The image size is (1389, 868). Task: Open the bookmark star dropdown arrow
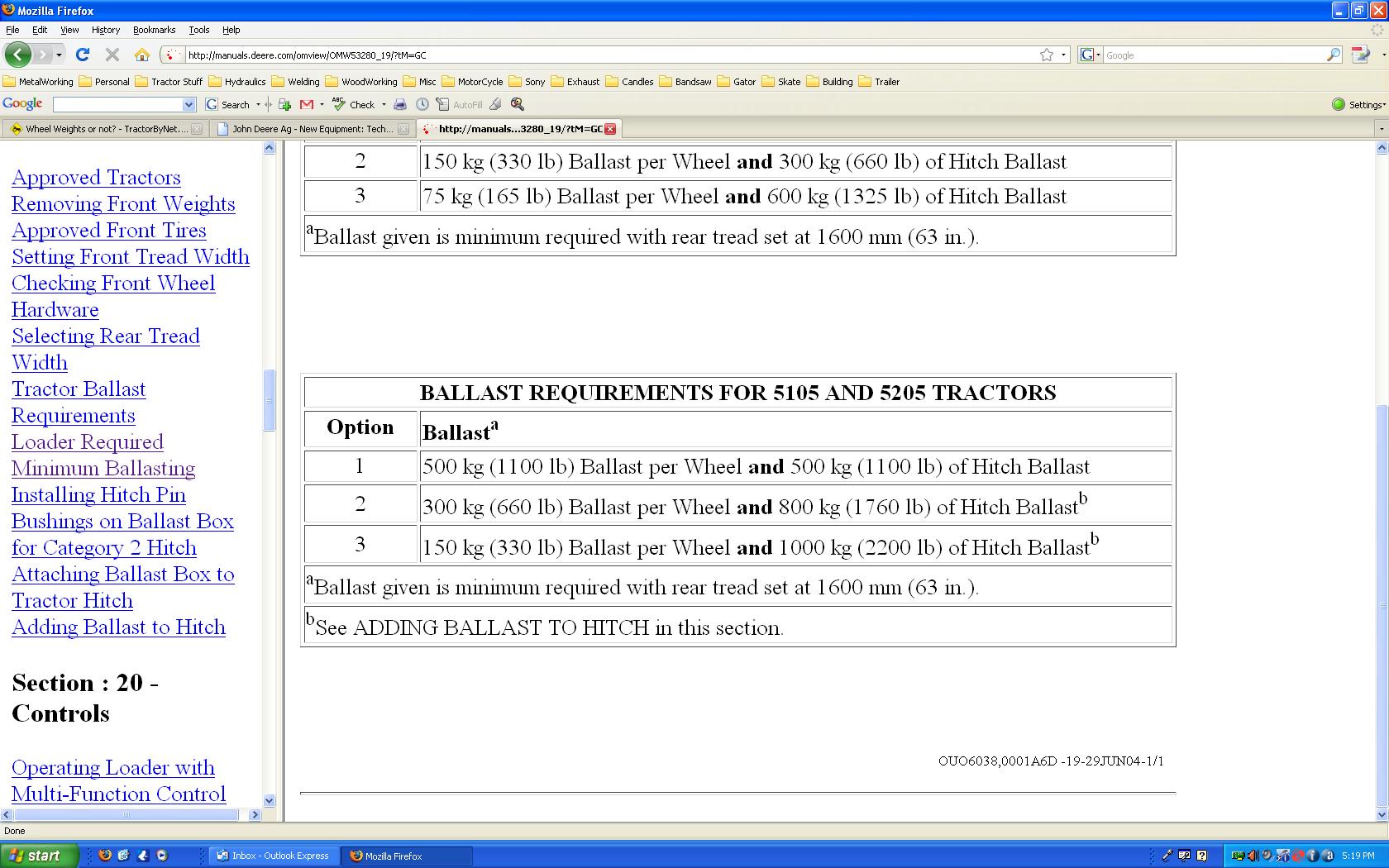(x=1063, y=55)
